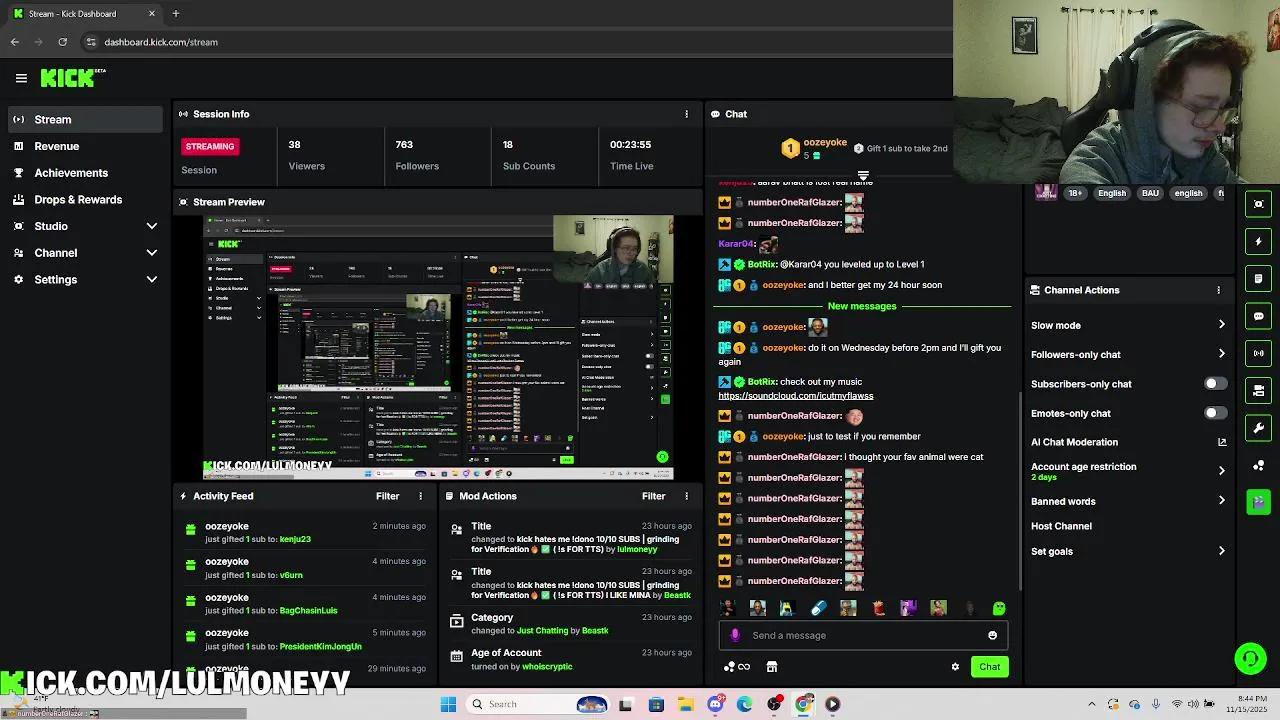Open the soundcloud.com/icutmyflaws link in chat
The height and width of the screenshot is (720, 1280).
(796, 396)
